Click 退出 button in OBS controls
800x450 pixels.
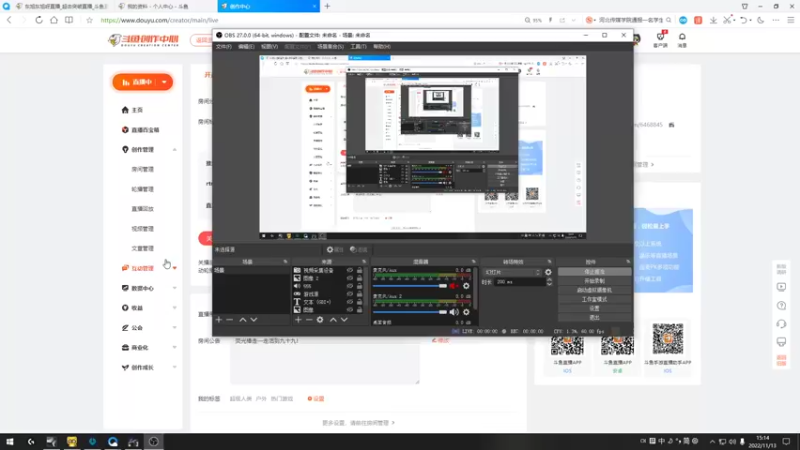(594, 318)
